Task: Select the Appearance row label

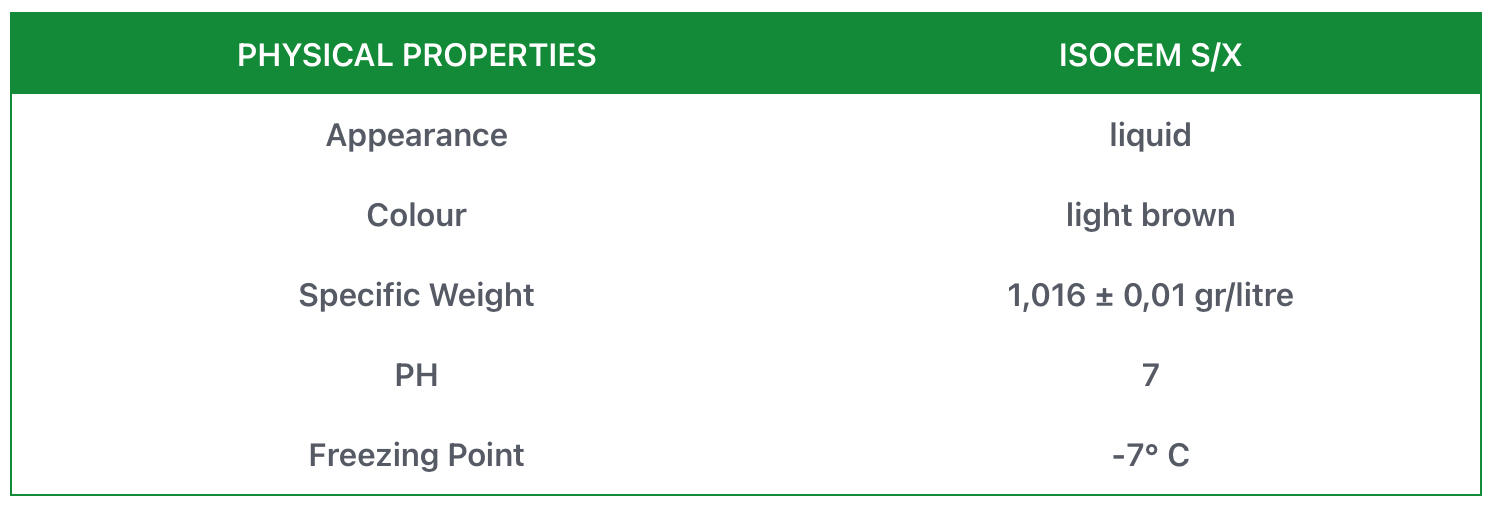Action: tap(416, 135)
